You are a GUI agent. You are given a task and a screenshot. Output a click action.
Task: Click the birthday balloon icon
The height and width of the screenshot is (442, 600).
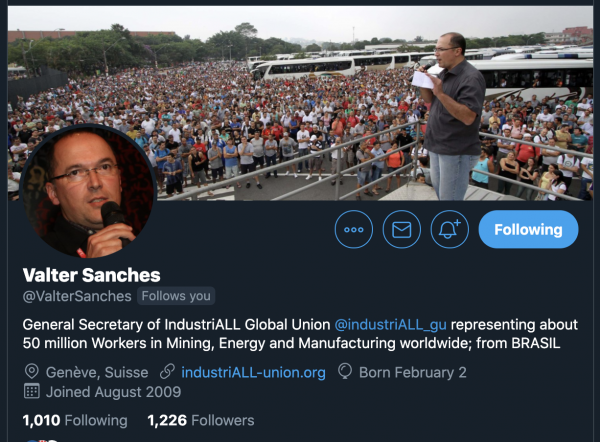click(345, 372)
